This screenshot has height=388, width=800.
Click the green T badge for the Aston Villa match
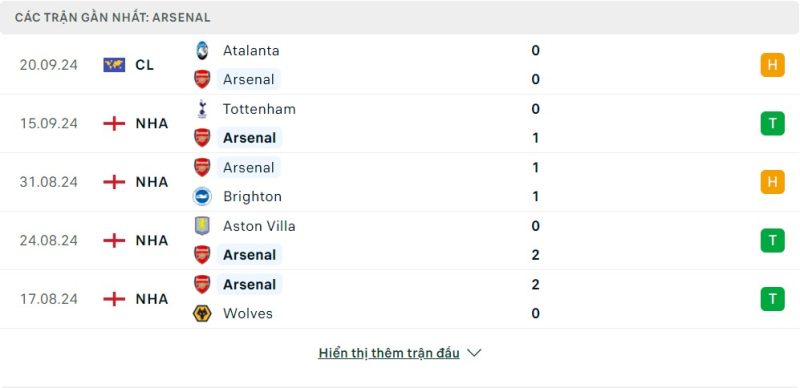[x=772, y=240]
